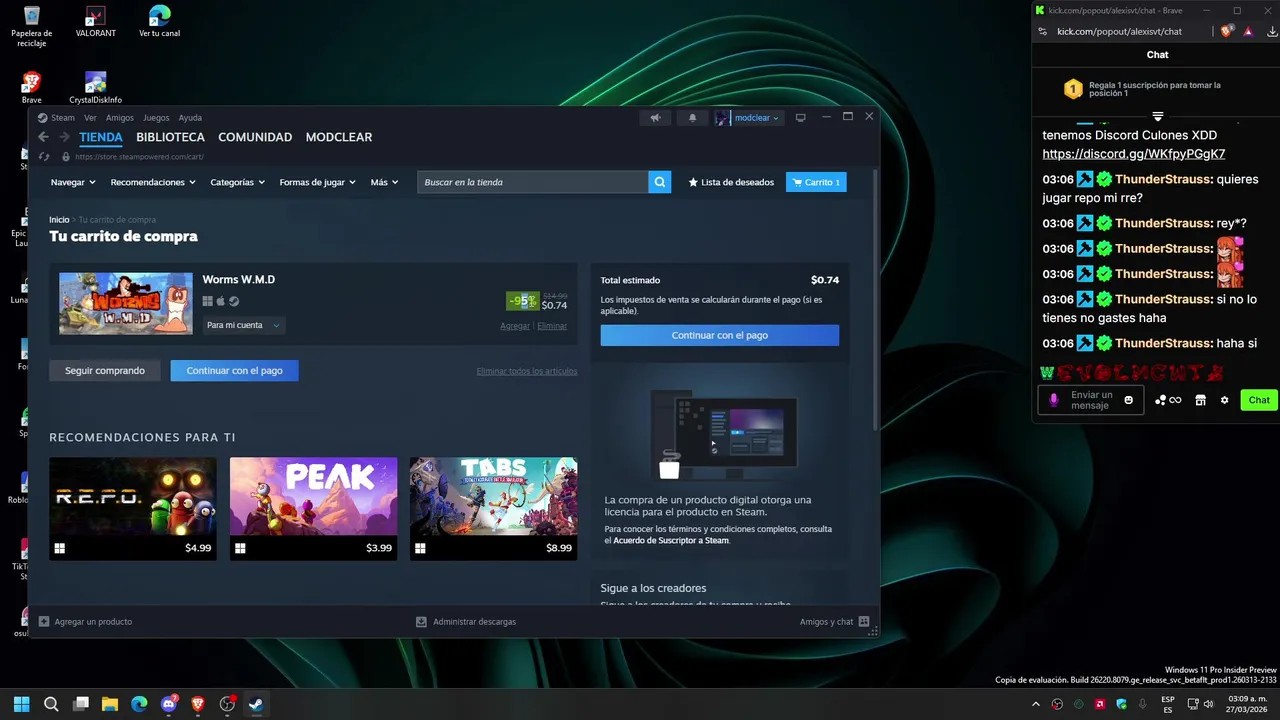1280x720 pixels.
Task: Open Task View in taskbar
Action: click(81, 704)
